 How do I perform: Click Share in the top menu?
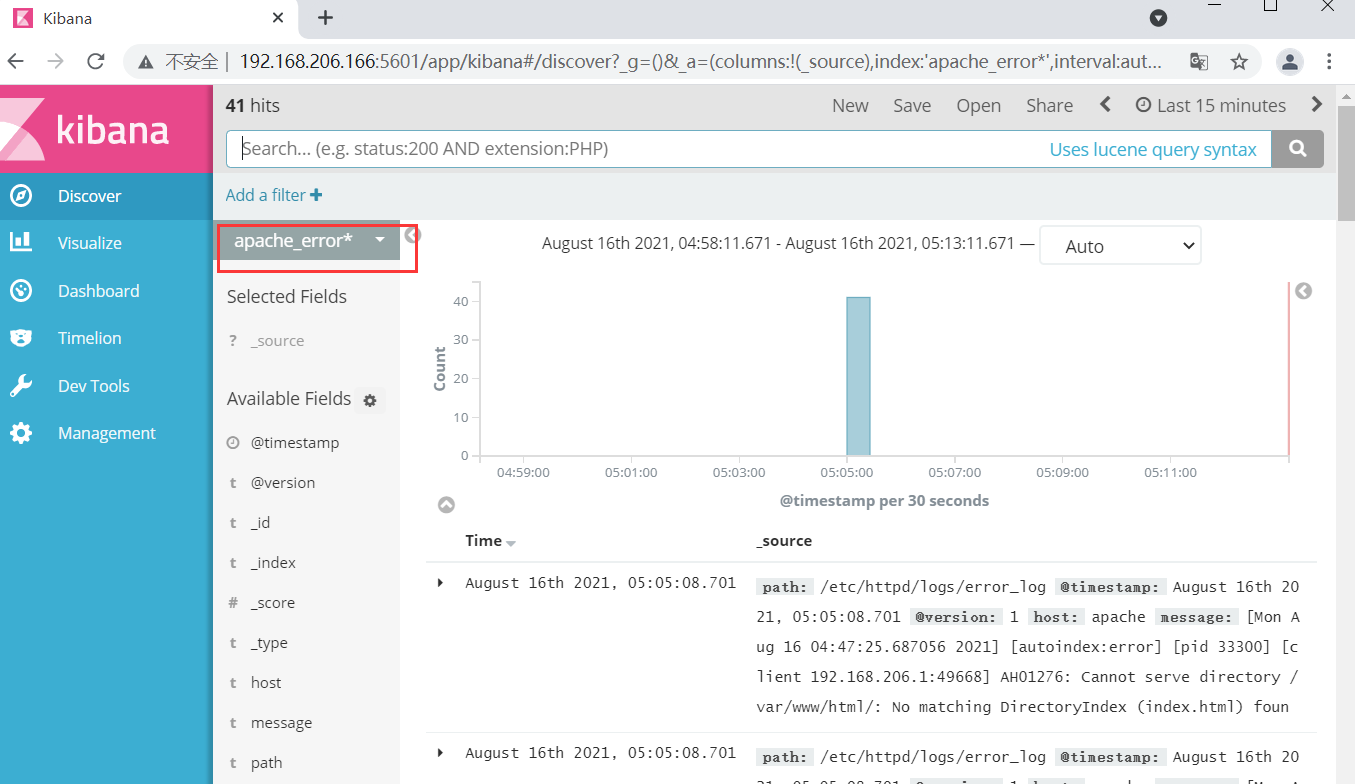point(1049,105)
